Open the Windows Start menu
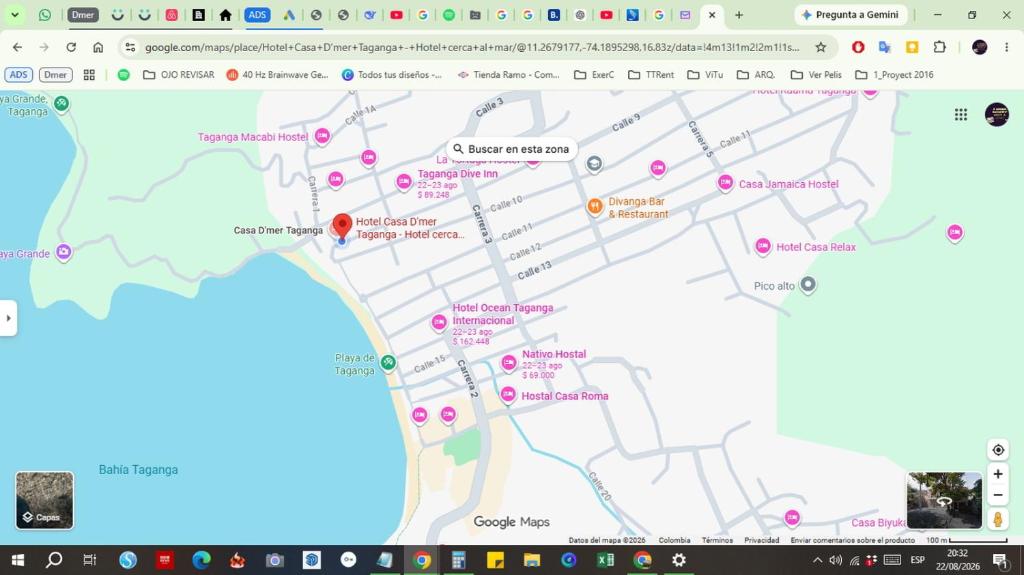The image size is (1024, 575). (18, 560)
